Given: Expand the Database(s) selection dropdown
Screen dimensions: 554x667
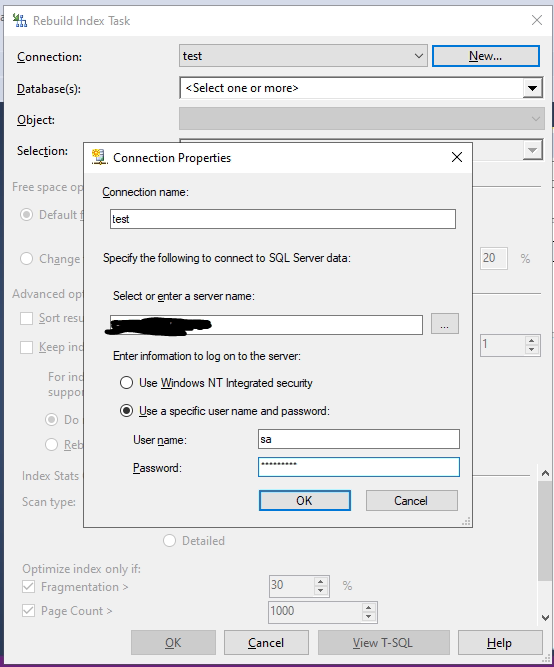Looking at the screenshot, I should (532, 88).
